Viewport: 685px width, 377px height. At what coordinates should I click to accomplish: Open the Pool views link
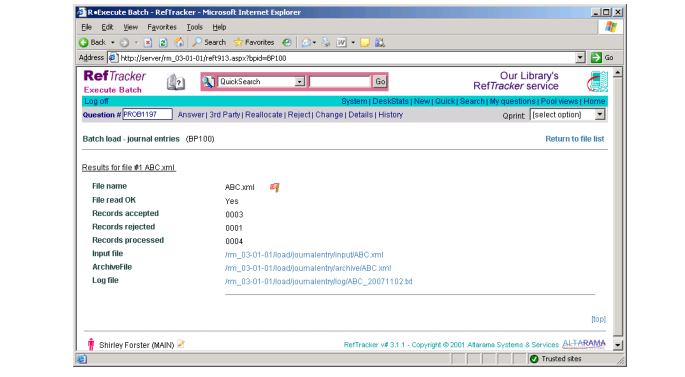coord(559,101)
